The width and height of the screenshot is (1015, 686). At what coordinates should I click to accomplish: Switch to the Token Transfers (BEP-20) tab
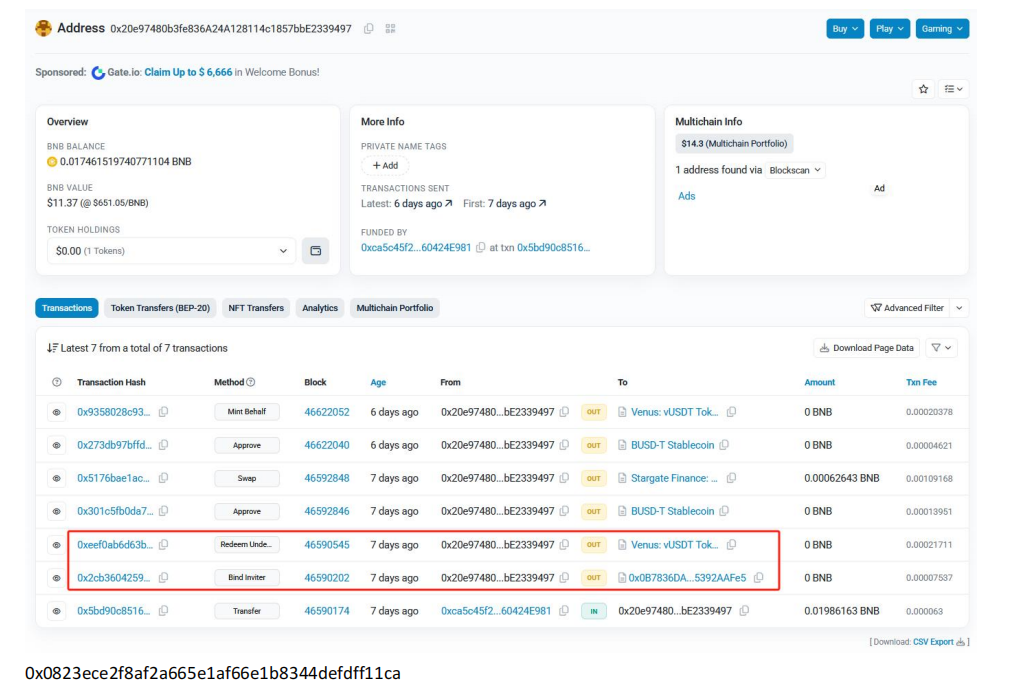160,308
